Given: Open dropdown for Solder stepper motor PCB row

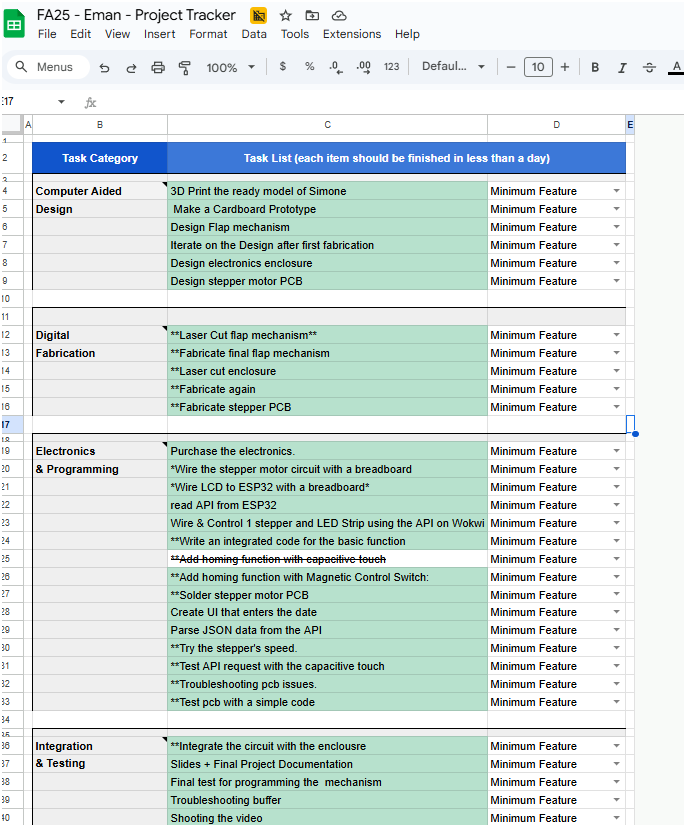Looking at the screenshot, I should coord(616,594).
